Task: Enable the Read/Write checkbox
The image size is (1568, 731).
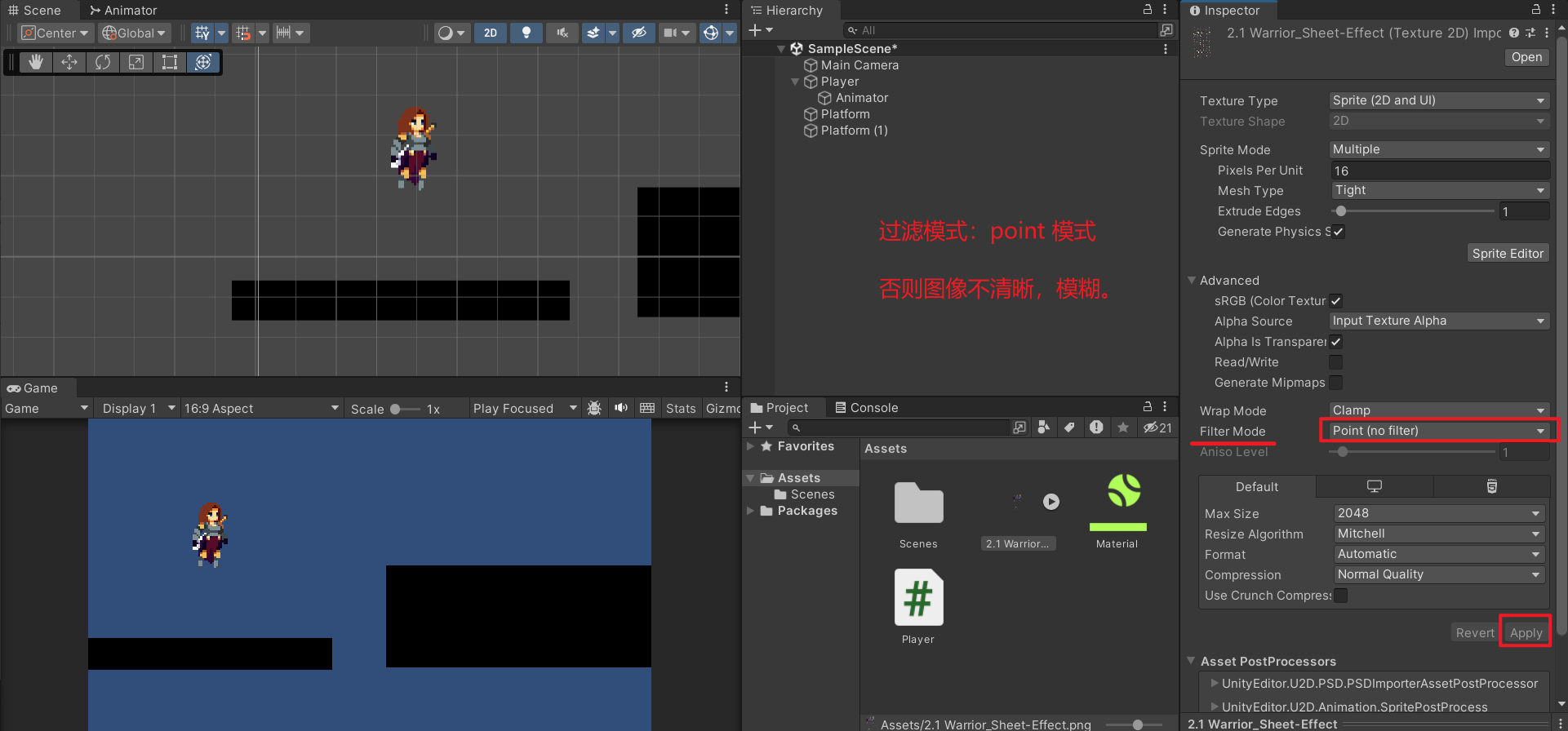Action: pos(1335,362)
